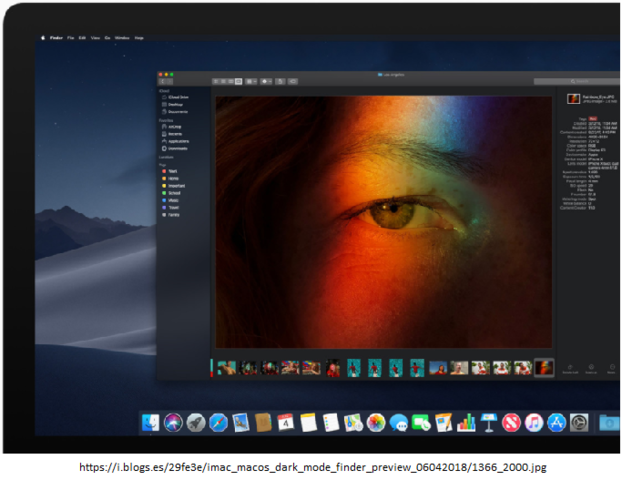Open Applications in the sidebar

[x=175, y=141]
